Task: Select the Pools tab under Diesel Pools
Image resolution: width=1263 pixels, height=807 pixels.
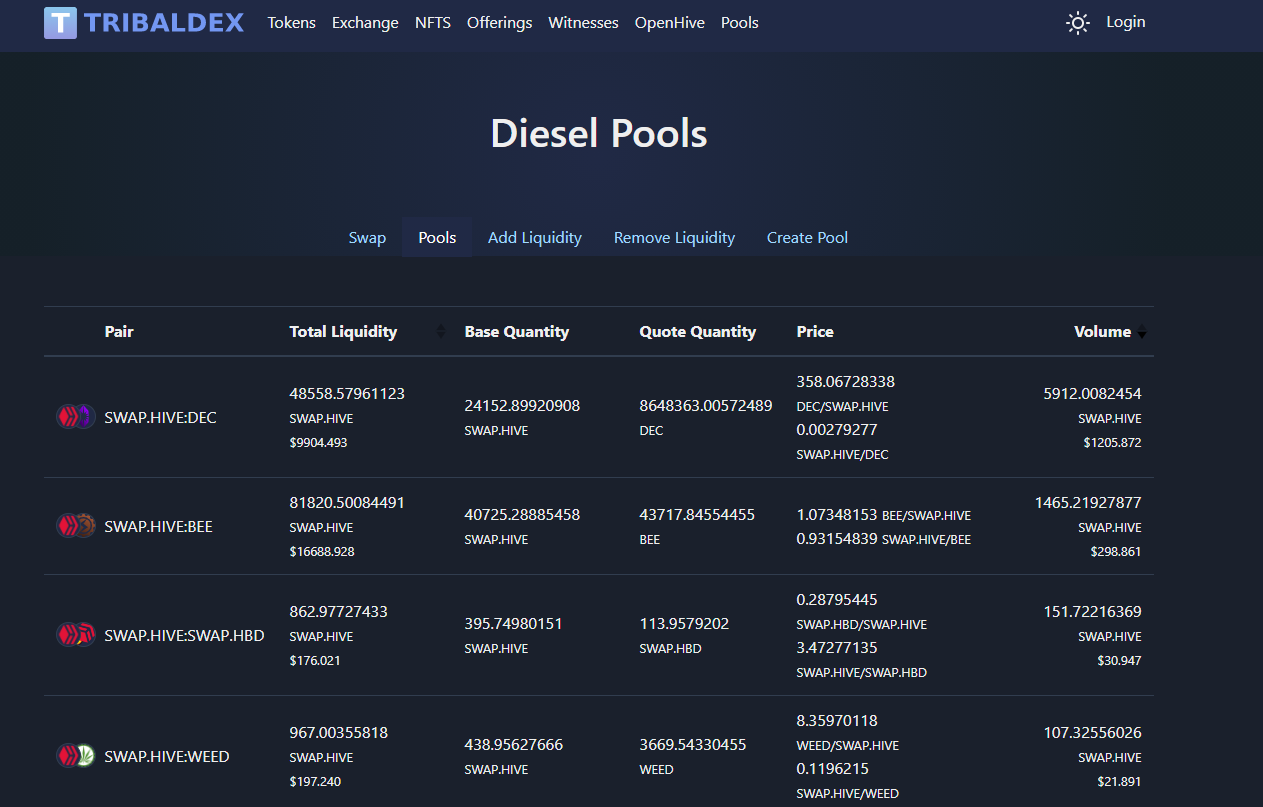Action: click(437, 238)
